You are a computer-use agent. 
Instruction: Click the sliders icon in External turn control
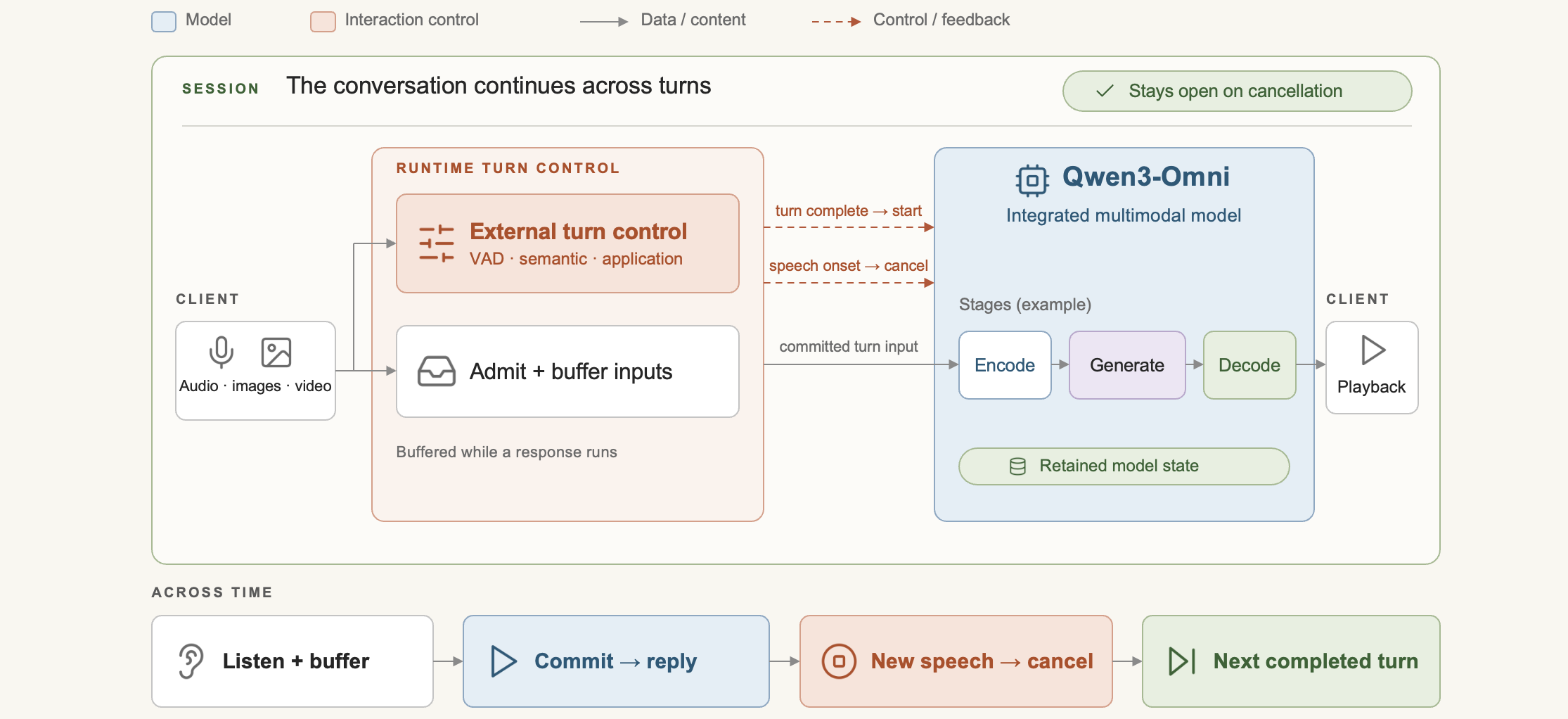437,243
